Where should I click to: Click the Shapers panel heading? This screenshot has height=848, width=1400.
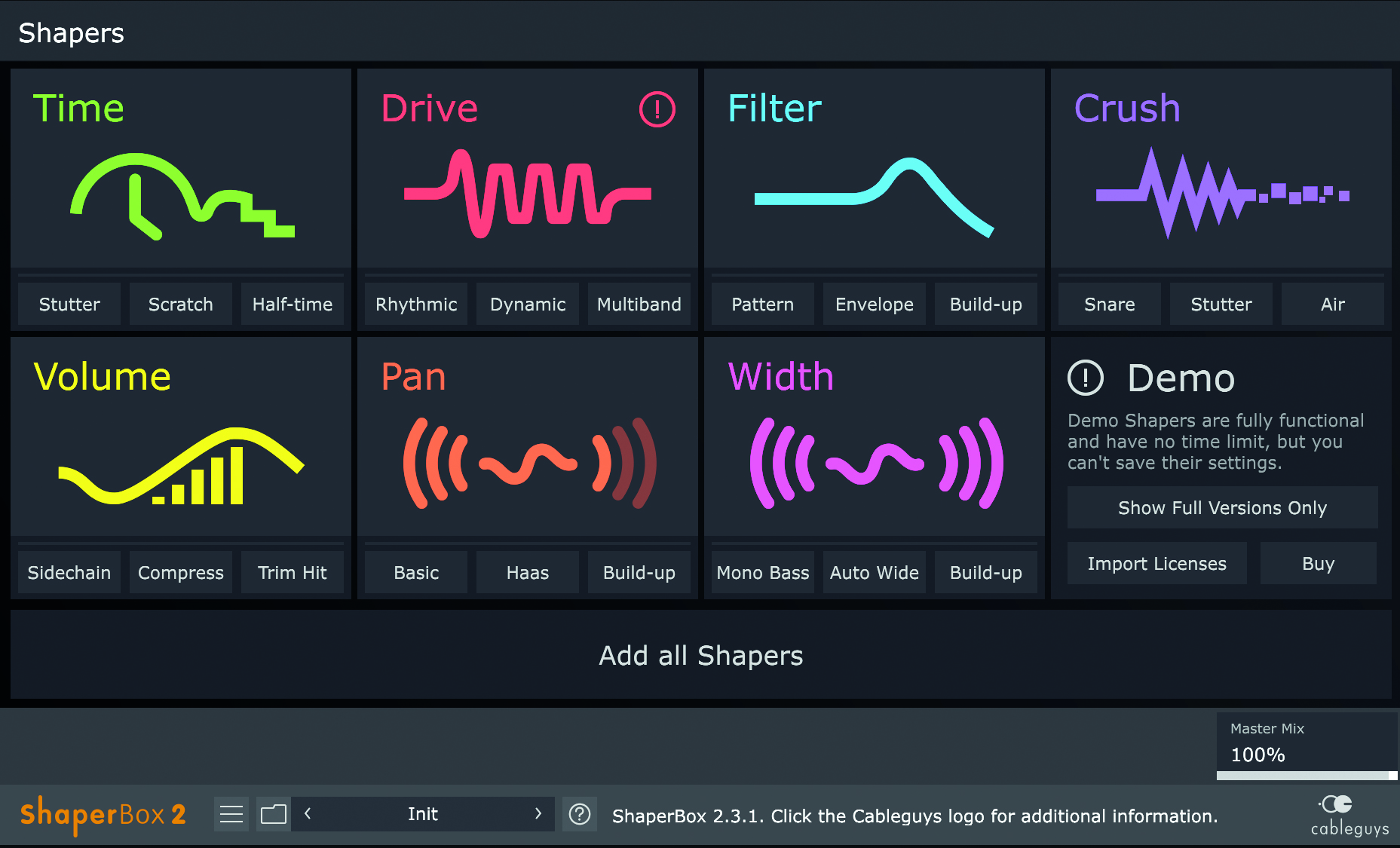(x=71, y=33)
